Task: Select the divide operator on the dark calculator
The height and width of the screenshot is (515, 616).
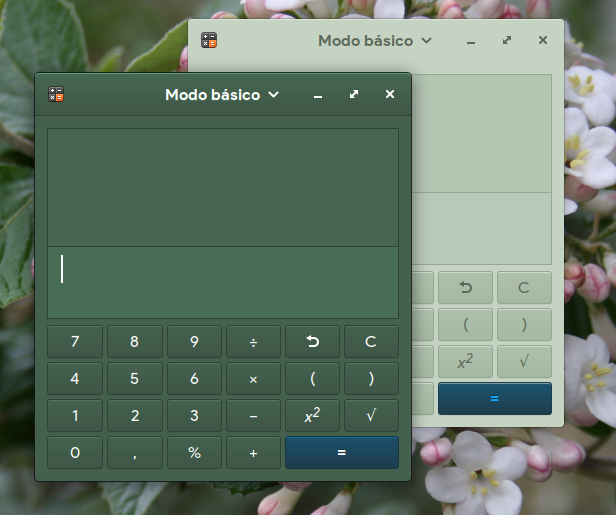Action: coord(253,341)
